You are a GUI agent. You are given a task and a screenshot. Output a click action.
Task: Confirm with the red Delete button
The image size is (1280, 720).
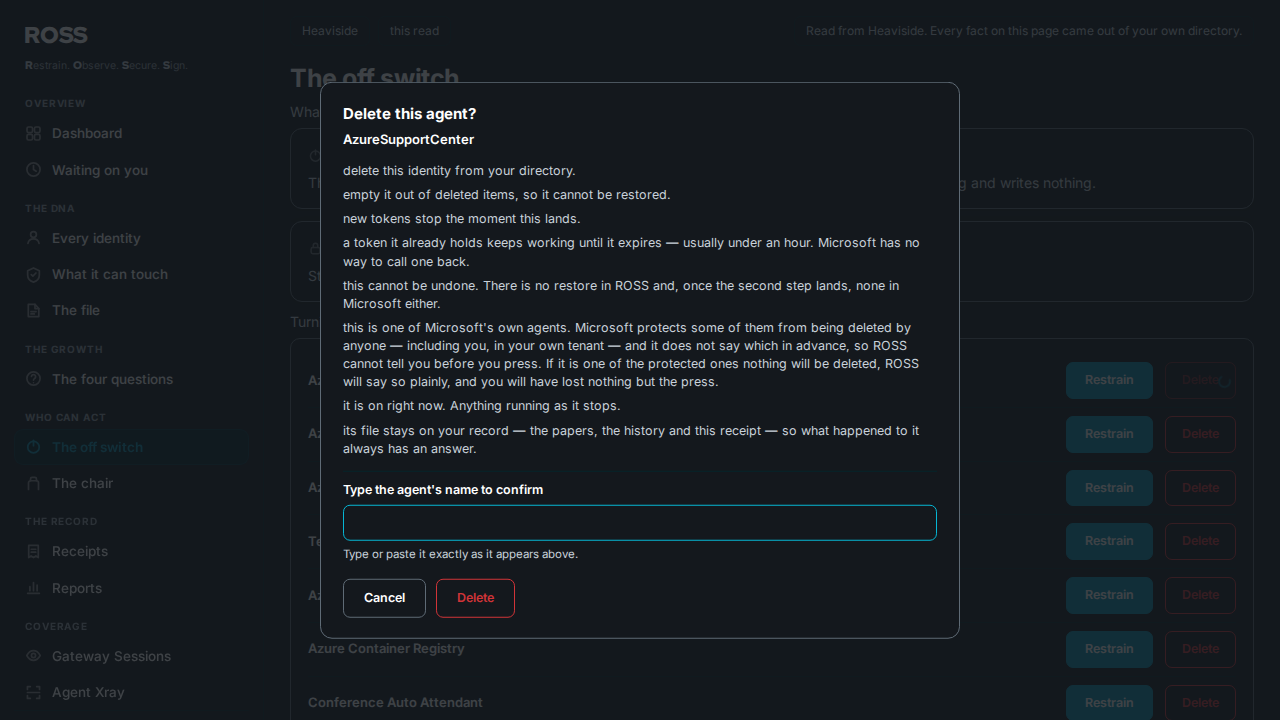click(x=475, y=598)
